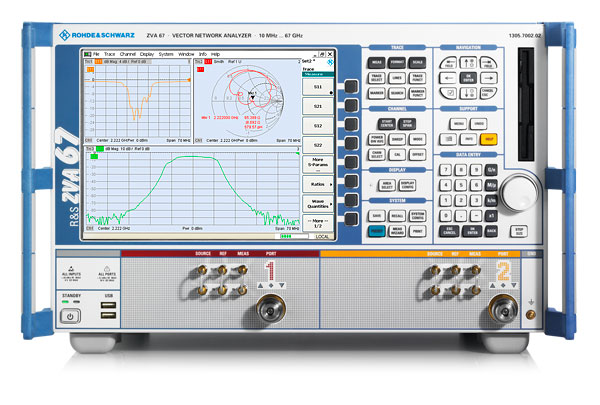Tap the right arrow navigation key

point(488,78)
